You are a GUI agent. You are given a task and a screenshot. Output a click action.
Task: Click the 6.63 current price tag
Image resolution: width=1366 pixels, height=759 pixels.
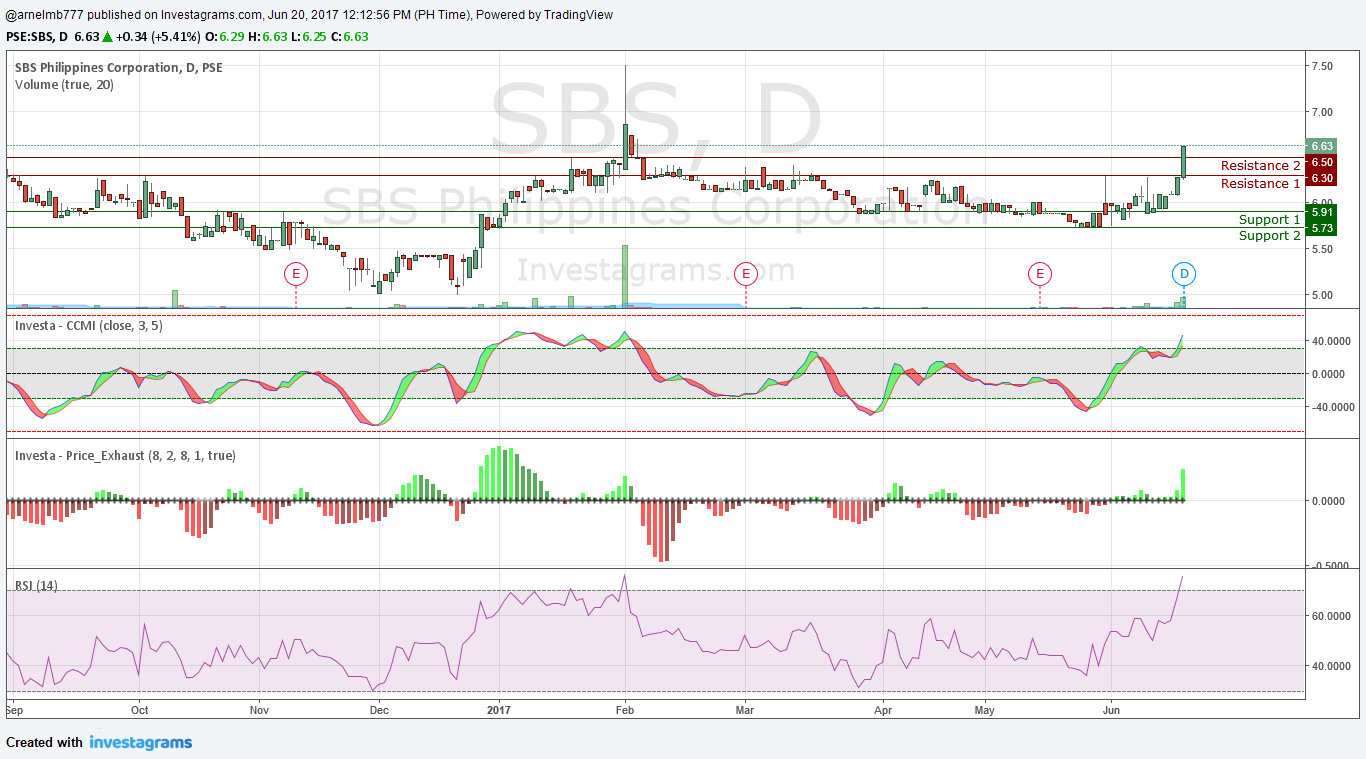[1322, 146]
